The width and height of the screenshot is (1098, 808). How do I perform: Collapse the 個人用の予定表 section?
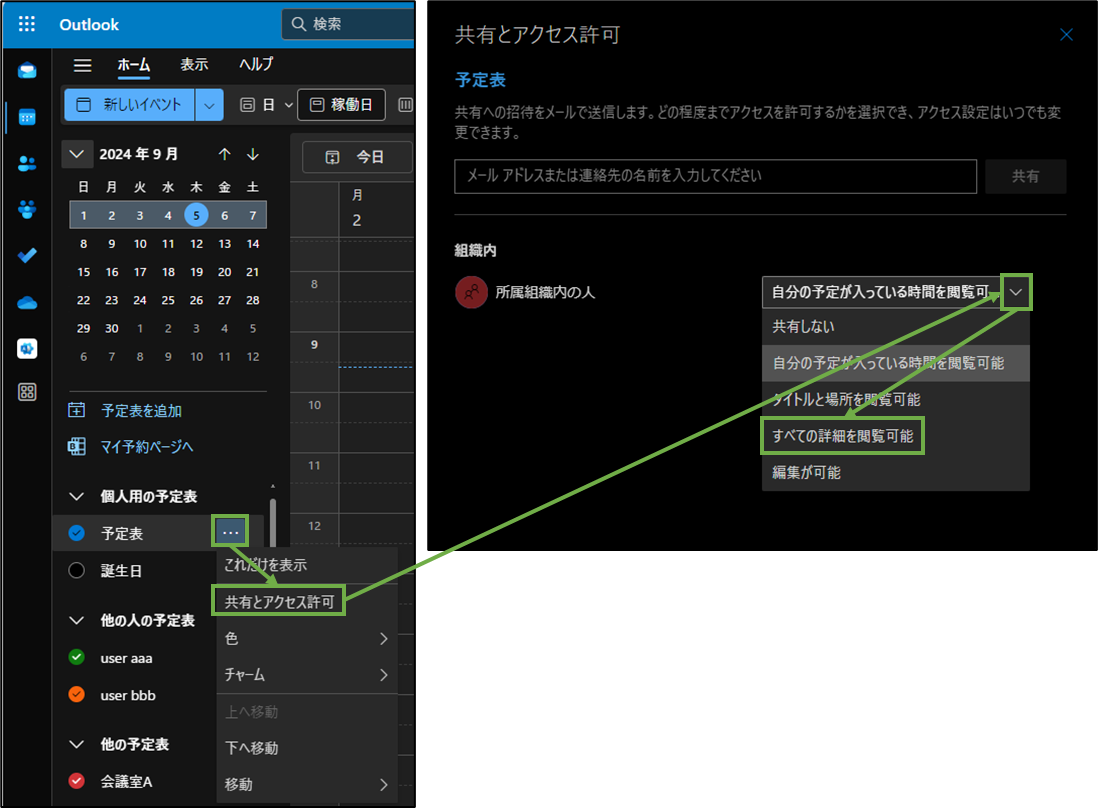[77, 496]
